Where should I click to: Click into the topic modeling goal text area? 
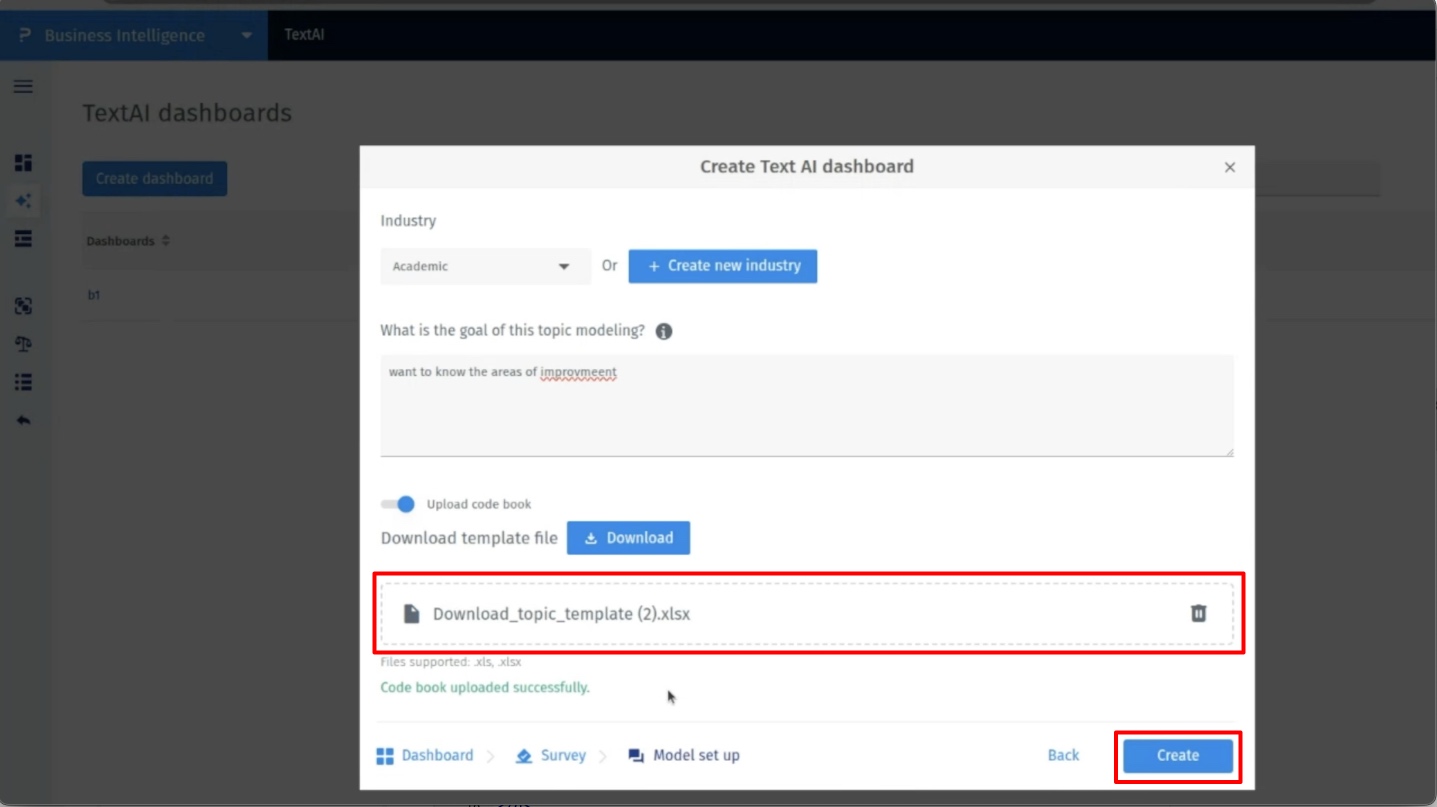point(806,405)
